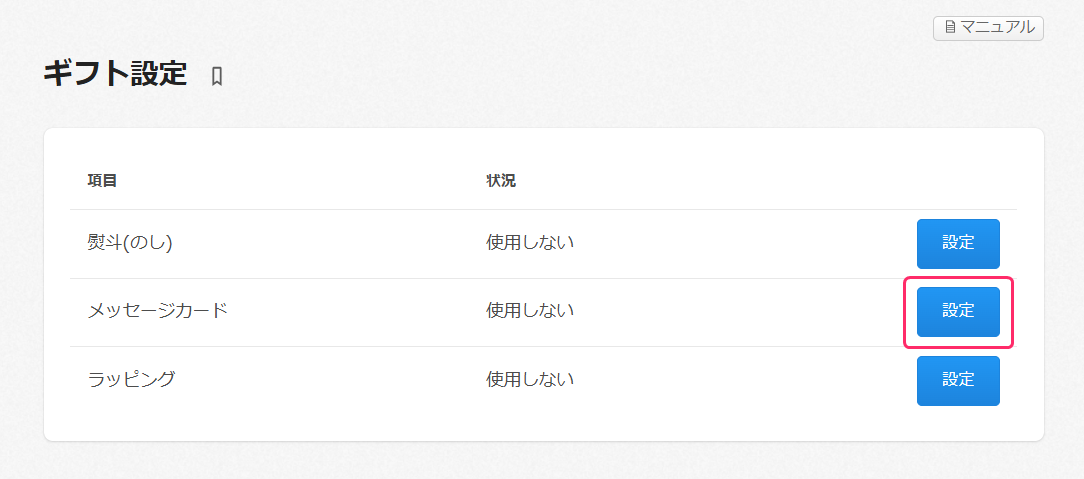Image resolution: width=1084 pixels, height=479 pixels.
Task: Select the 項目 column header
Action: click(x=102, y=181)
